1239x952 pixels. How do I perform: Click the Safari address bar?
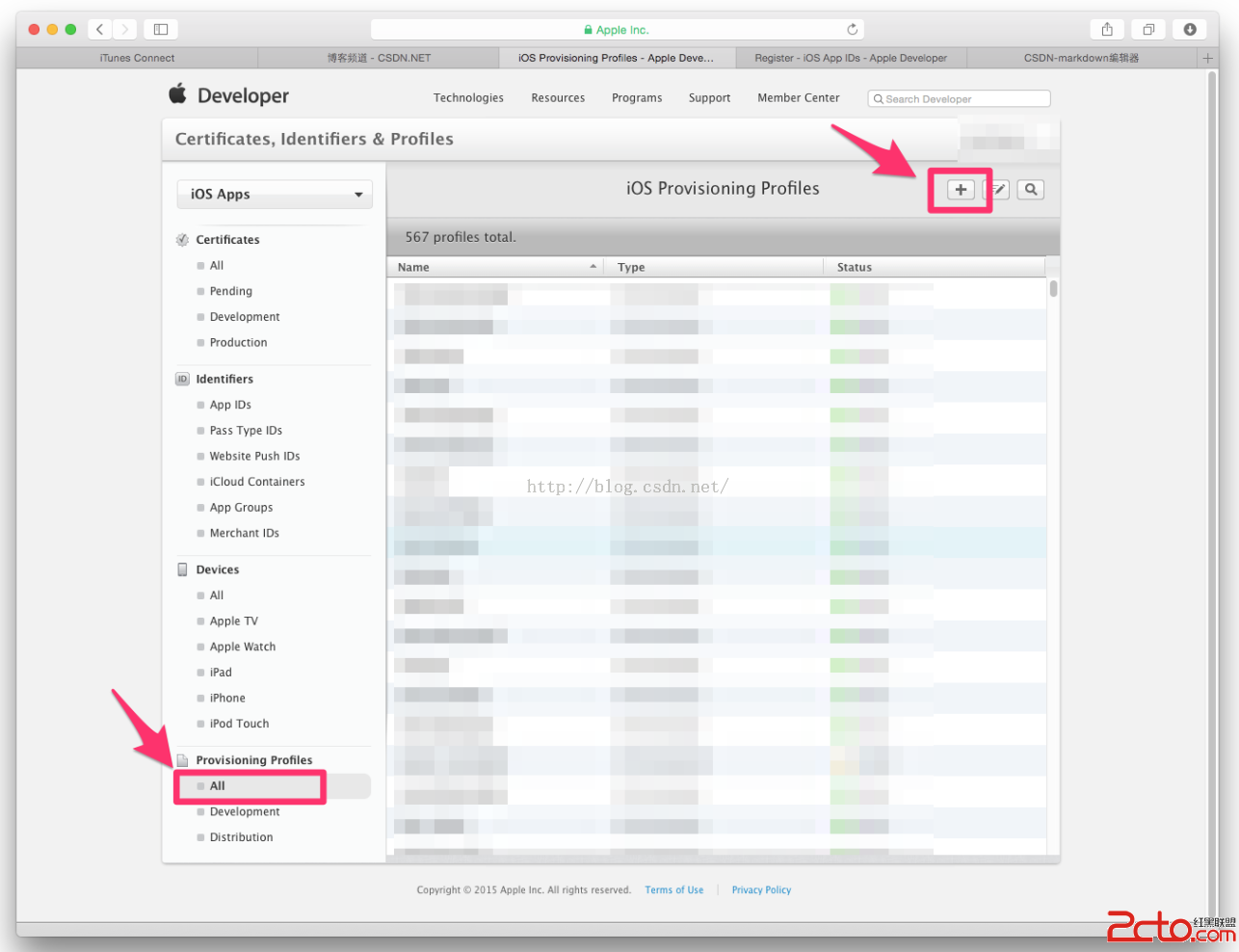pyautogui.click(x=617, y=30)
